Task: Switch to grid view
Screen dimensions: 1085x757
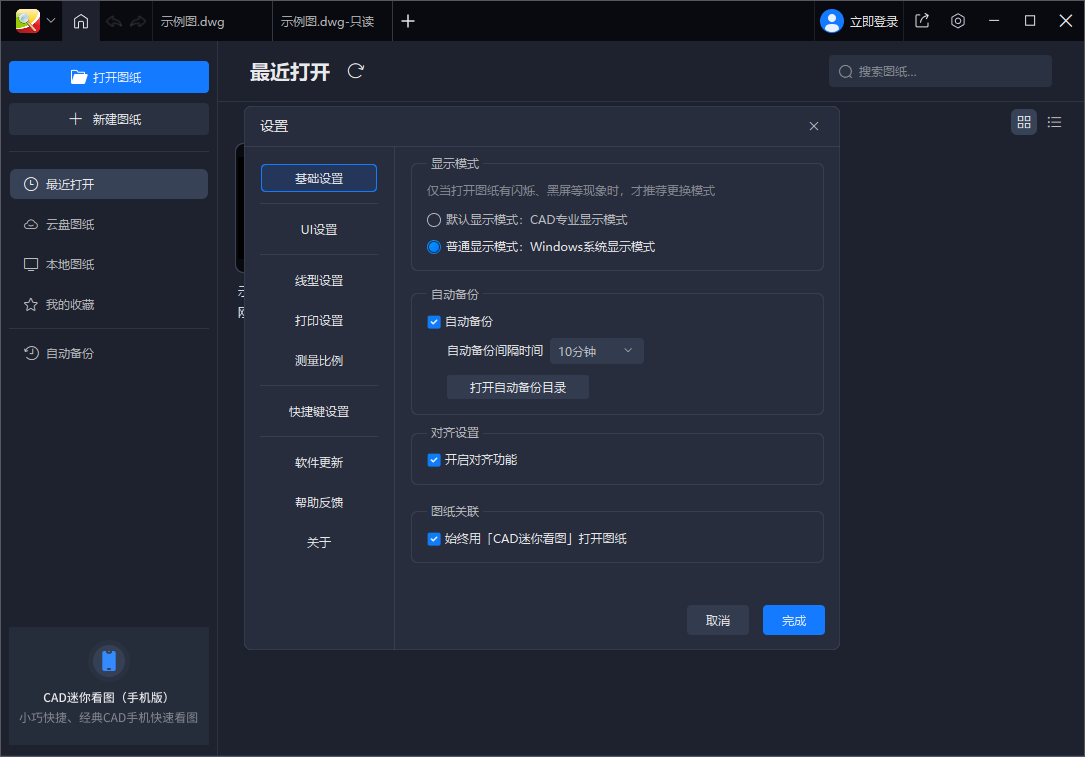Action: [x=1023, y=121]
